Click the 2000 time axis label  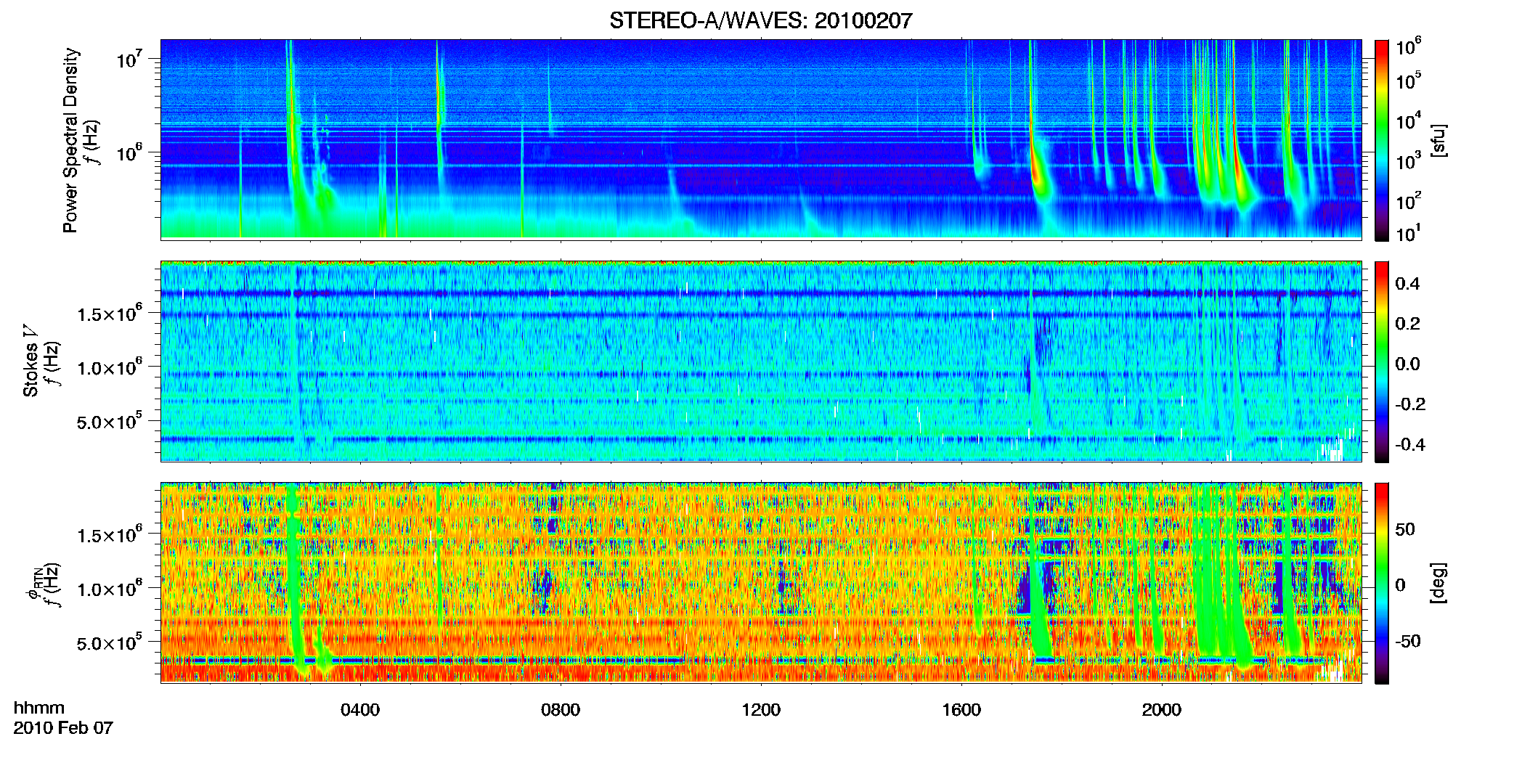pyautogui.click(x=1162, y=710)
